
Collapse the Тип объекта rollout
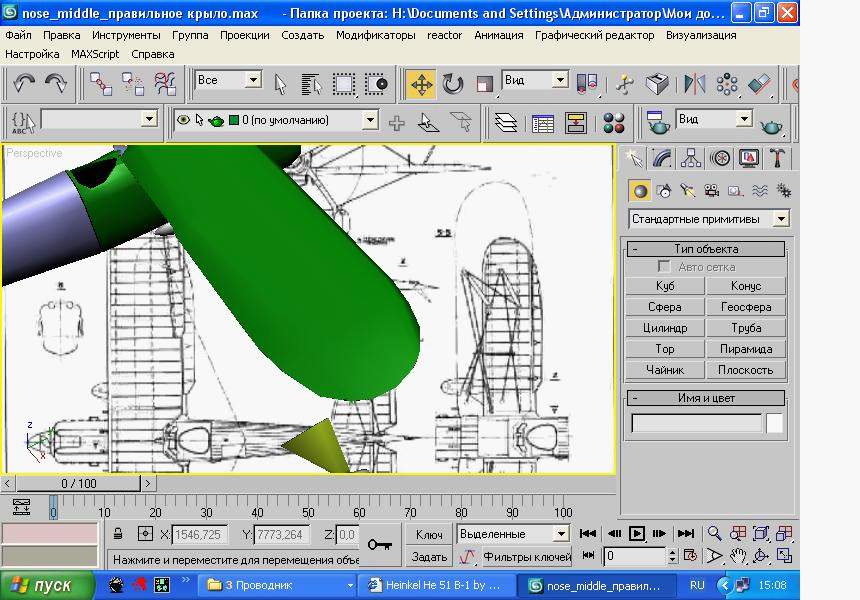706,249
